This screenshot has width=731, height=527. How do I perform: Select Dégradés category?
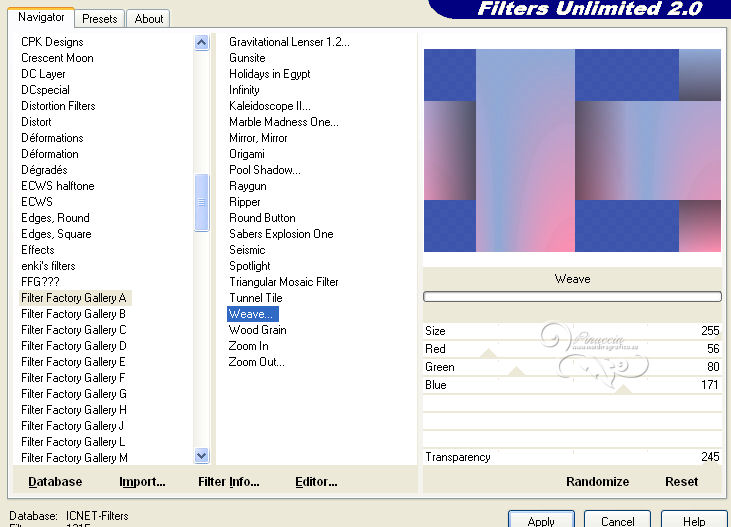(44, 170)
